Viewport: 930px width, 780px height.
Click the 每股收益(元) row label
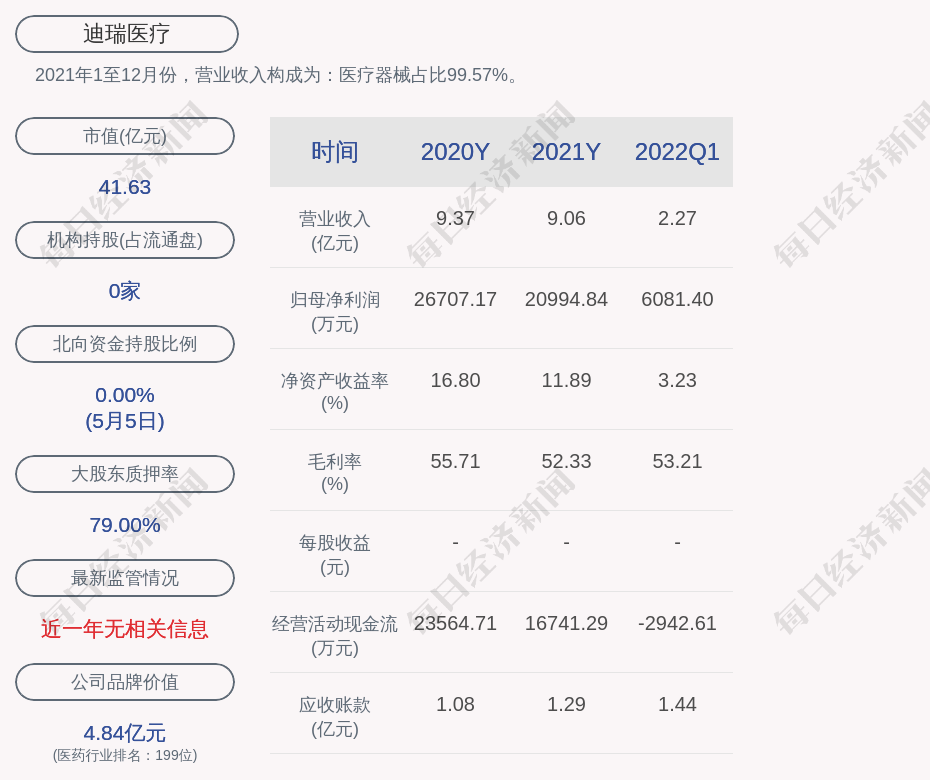point(335,555)
